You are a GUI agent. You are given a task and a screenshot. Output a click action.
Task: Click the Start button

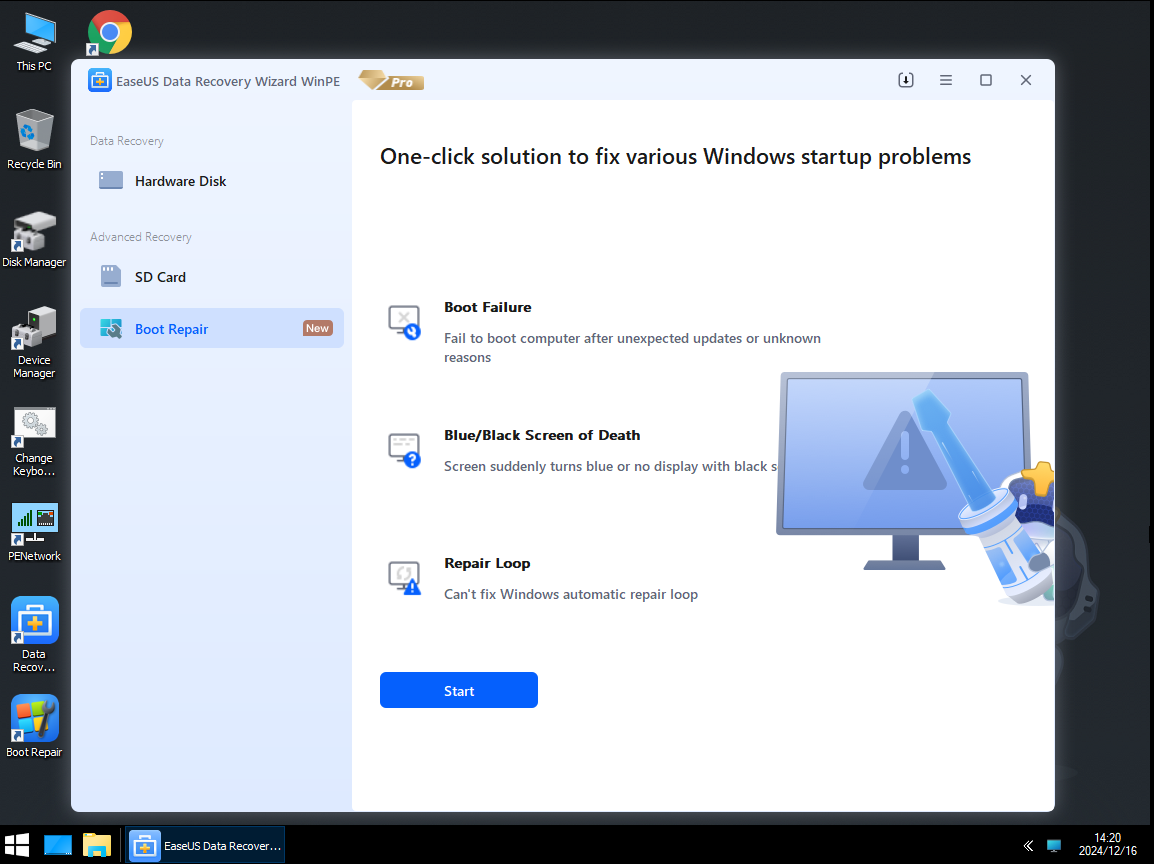click(x=459, y=690)
